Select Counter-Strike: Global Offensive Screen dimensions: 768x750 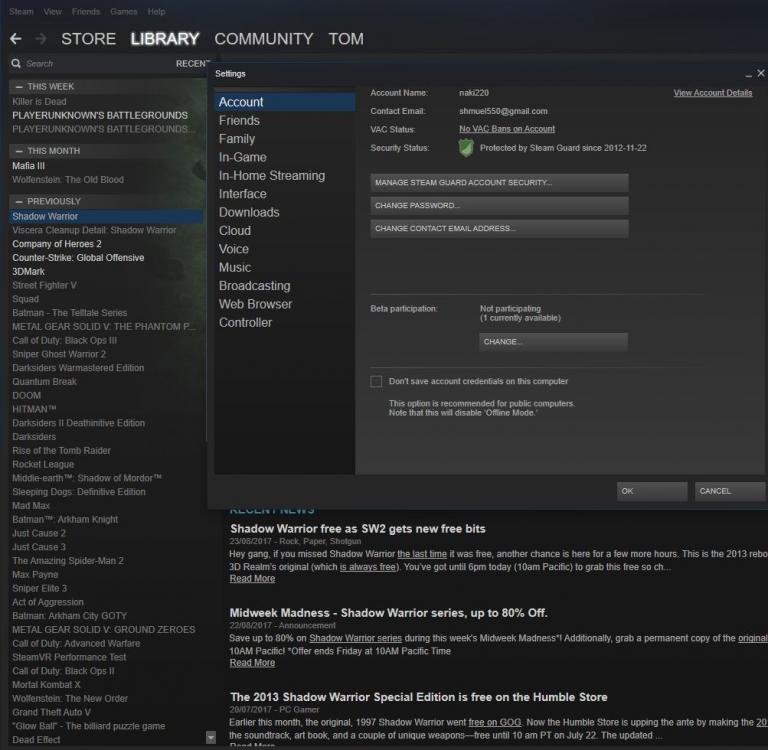[78, 258]
